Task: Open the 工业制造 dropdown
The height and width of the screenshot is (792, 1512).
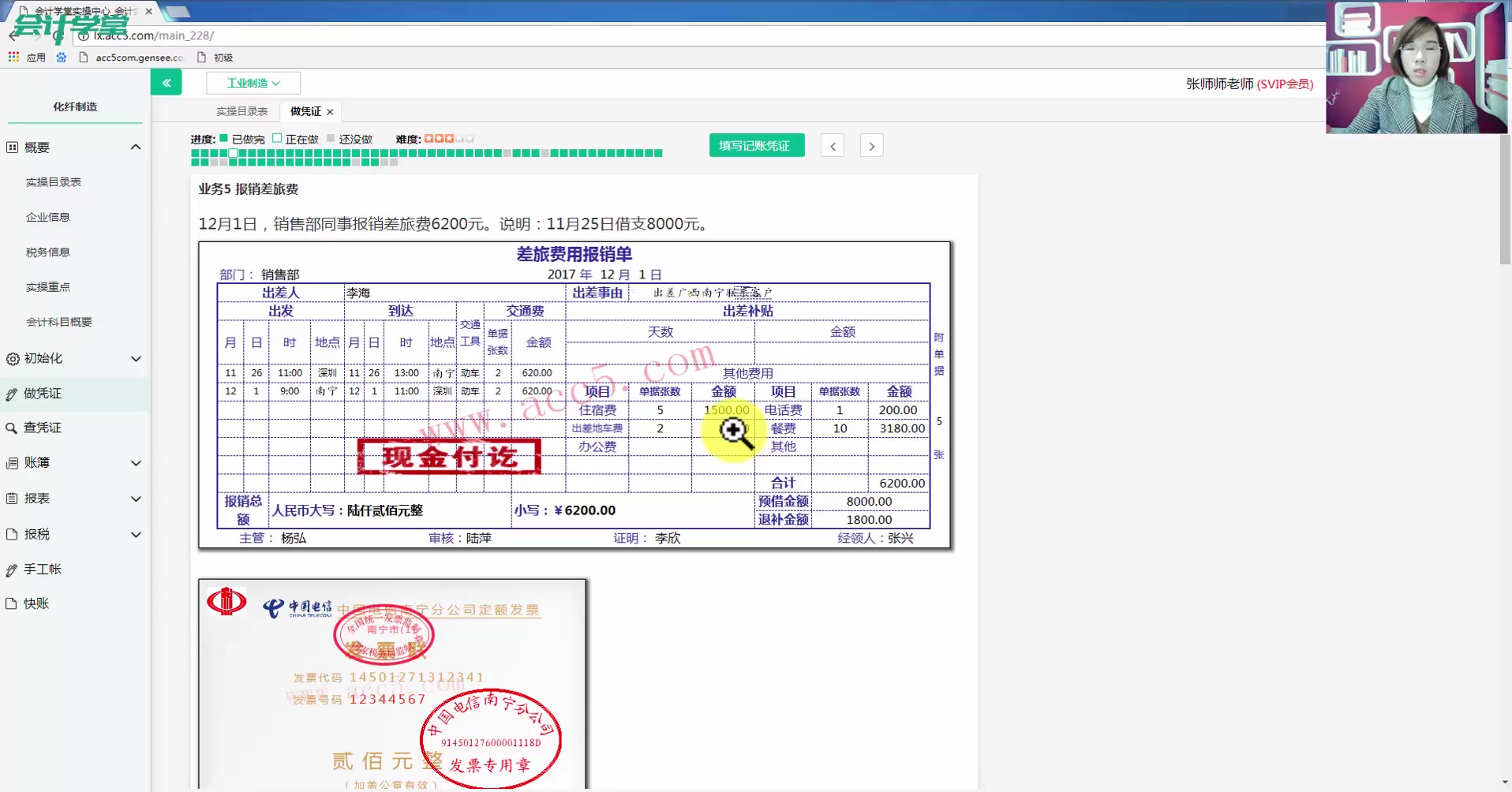Action: pyautogui.click(x=252, y=82)
